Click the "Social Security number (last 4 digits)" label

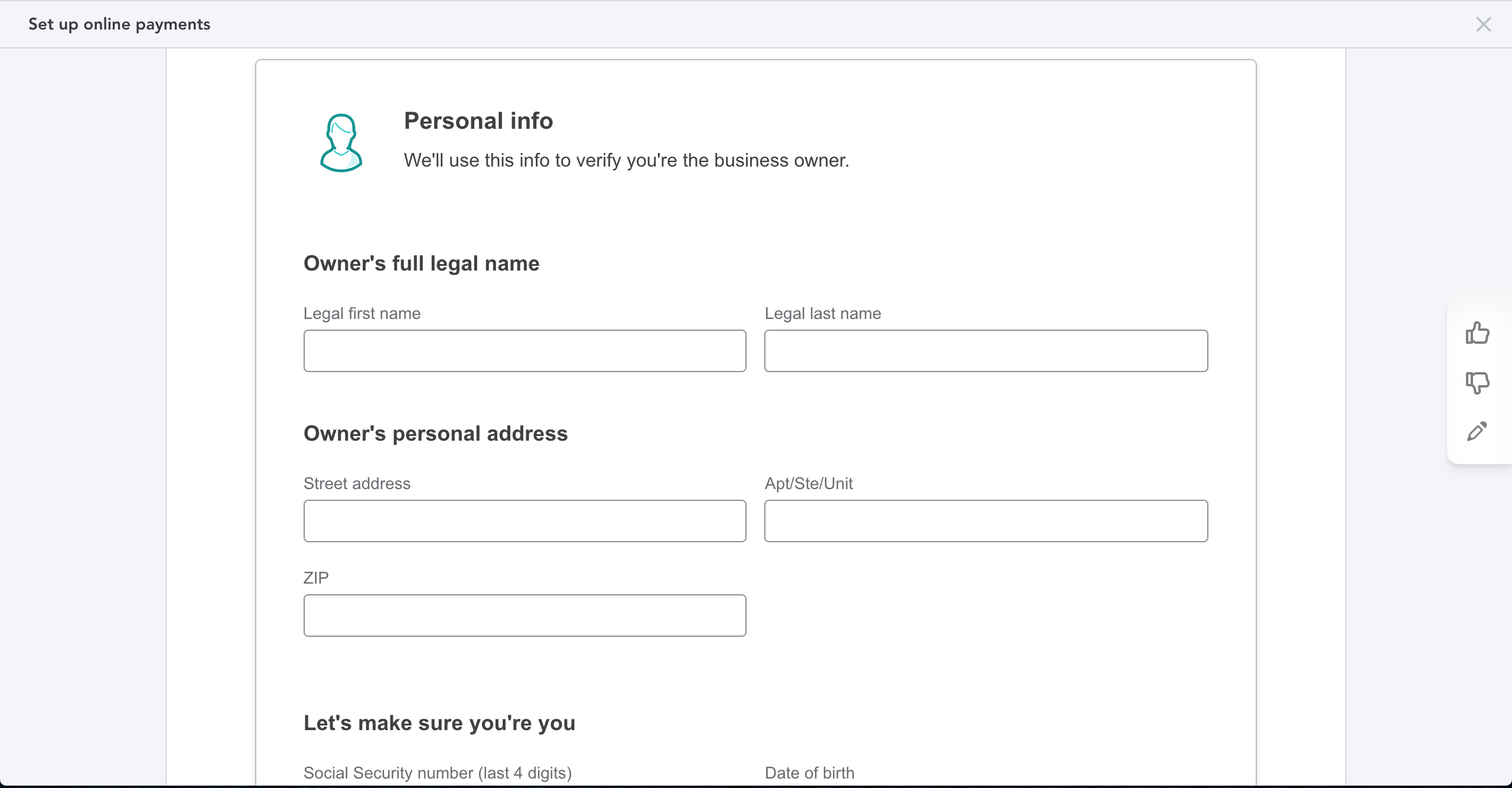pyautogui.click(x=438, y=773)
